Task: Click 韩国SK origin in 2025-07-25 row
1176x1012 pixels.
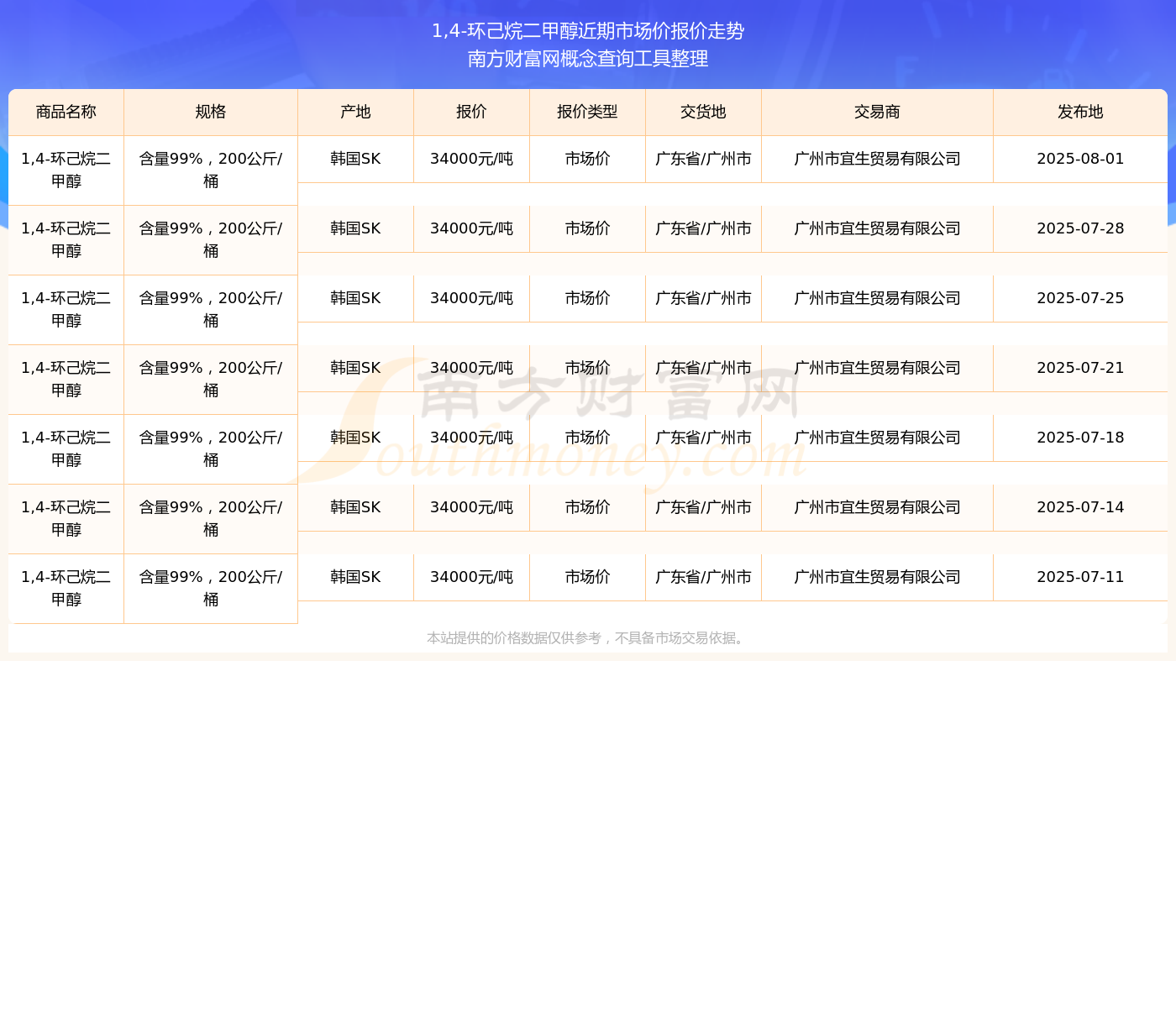Action: pos(355,298)
